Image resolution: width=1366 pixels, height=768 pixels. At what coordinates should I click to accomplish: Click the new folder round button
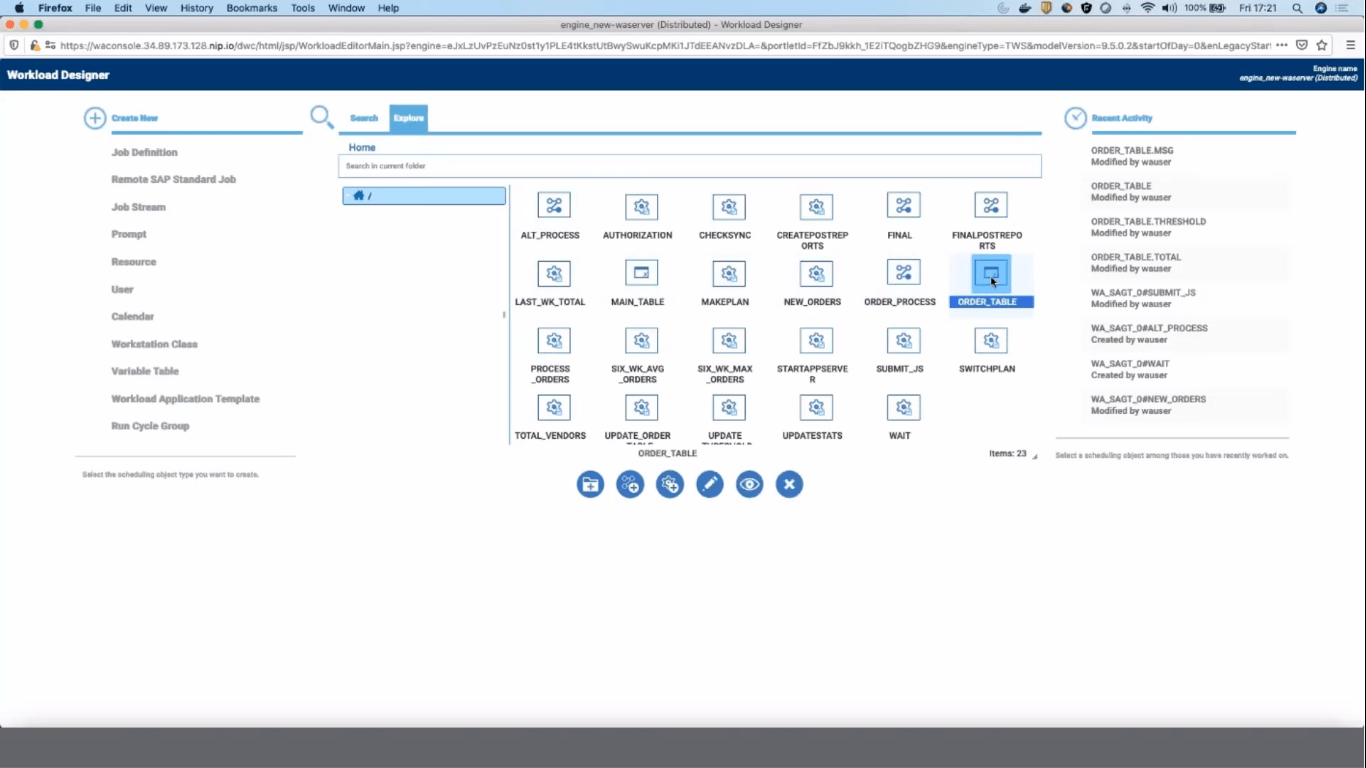click(x=590, y=485)
